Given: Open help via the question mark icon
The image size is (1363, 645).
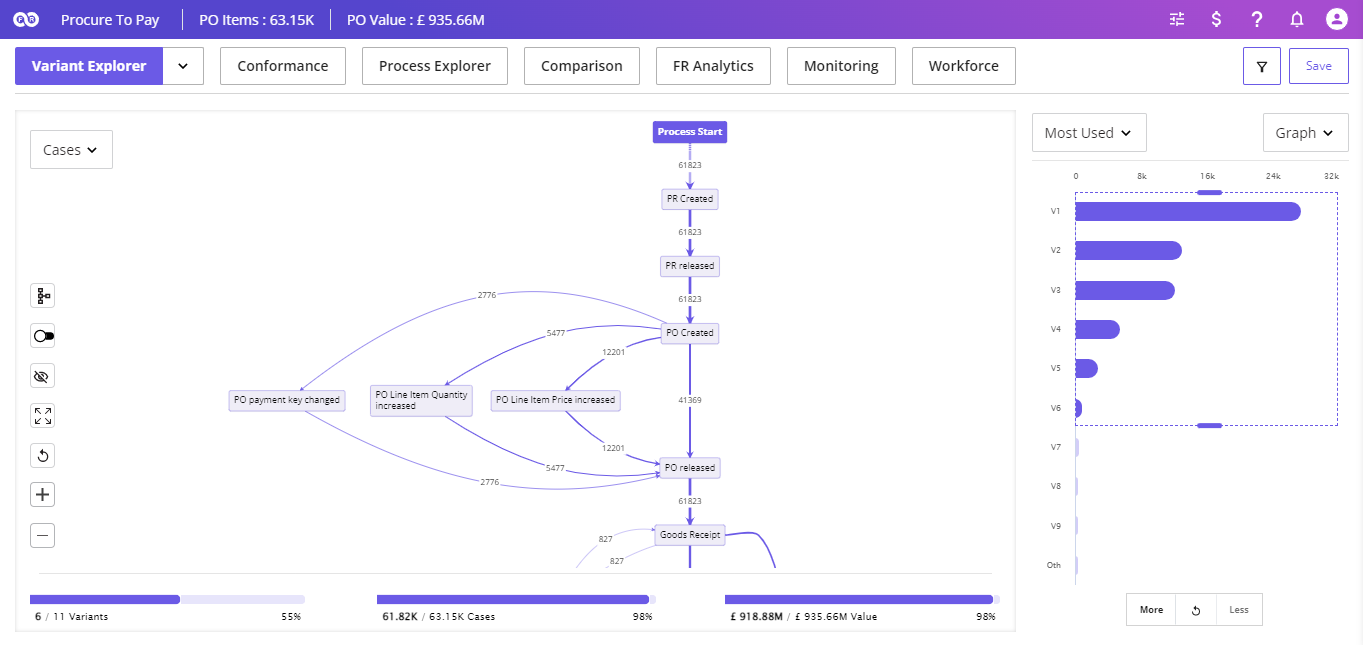Looking at the screenshot, I should pyautogui.click(x=1256, y=19).
